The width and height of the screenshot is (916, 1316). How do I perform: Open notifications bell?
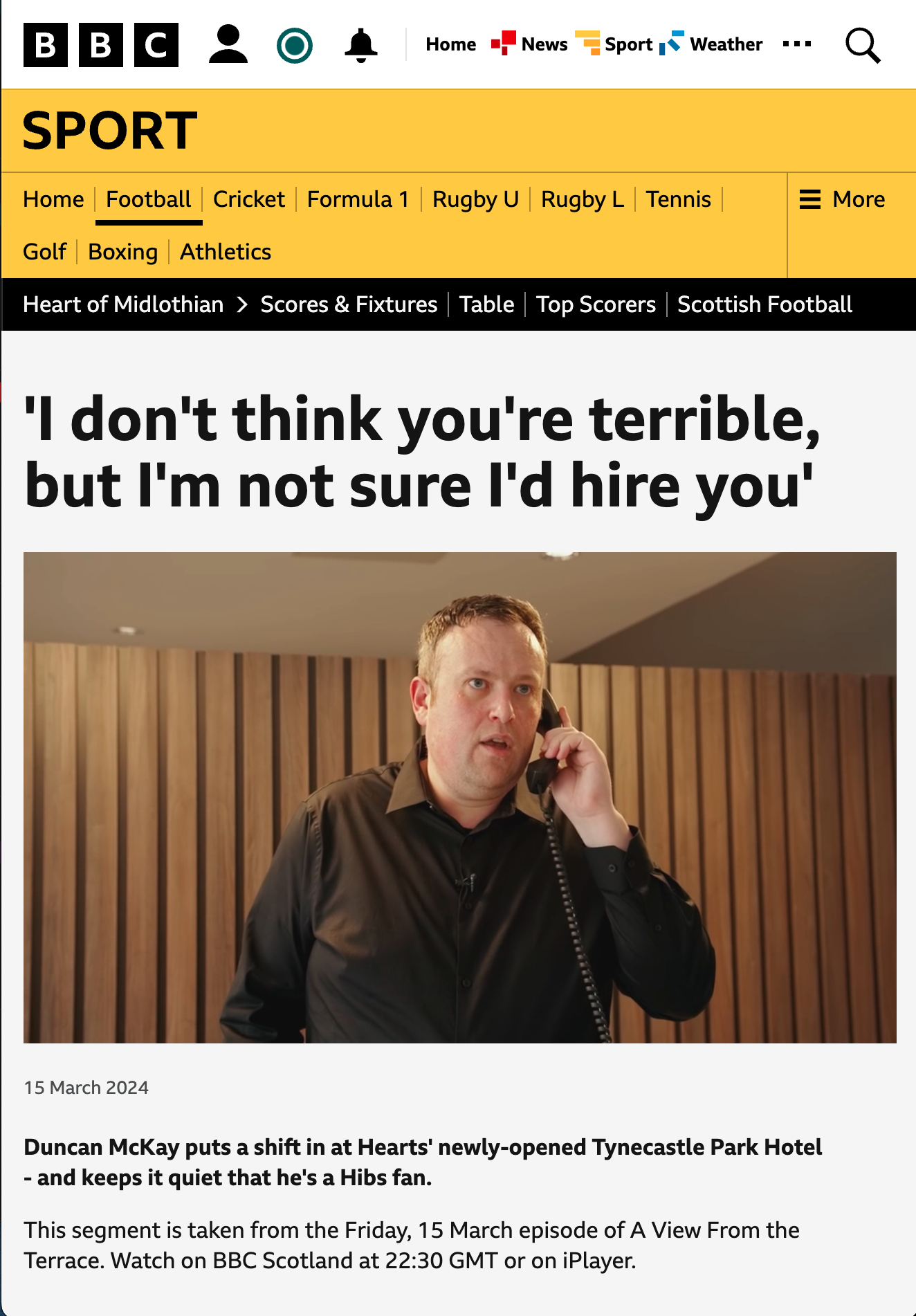[x=361, y=46]
